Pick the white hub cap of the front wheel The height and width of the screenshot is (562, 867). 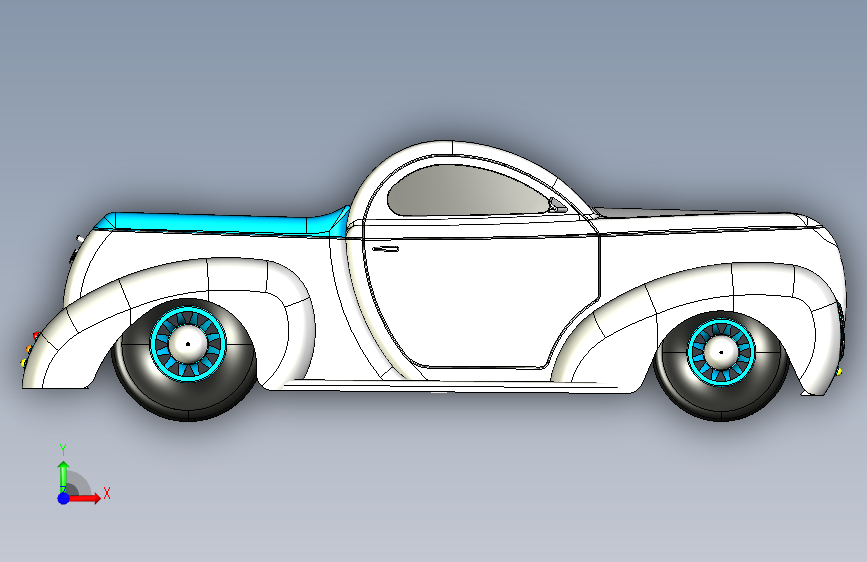[721, 352]
